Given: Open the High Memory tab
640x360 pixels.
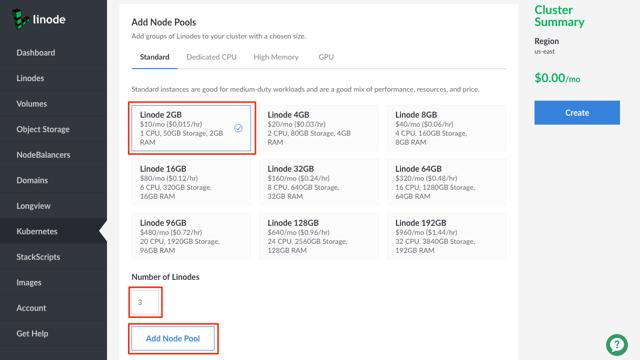Looking at the screenshot, I should point(276,57).
